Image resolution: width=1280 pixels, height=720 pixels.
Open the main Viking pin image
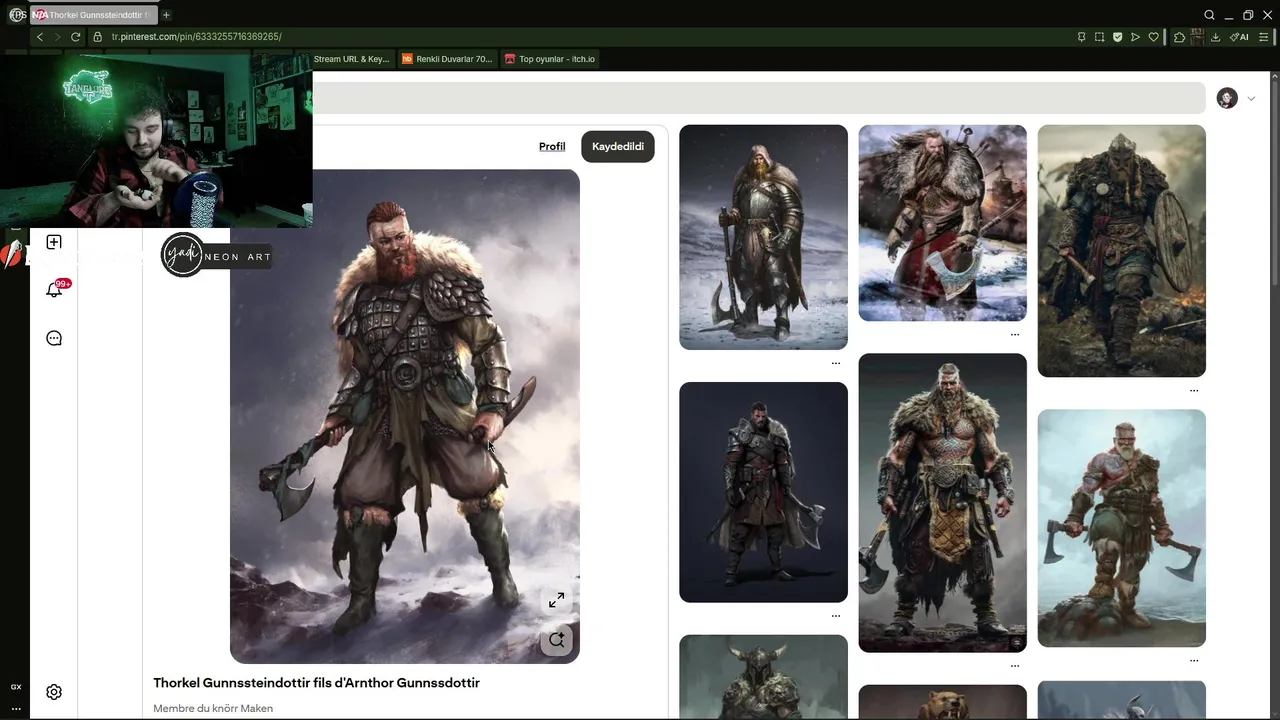(405, 416)
